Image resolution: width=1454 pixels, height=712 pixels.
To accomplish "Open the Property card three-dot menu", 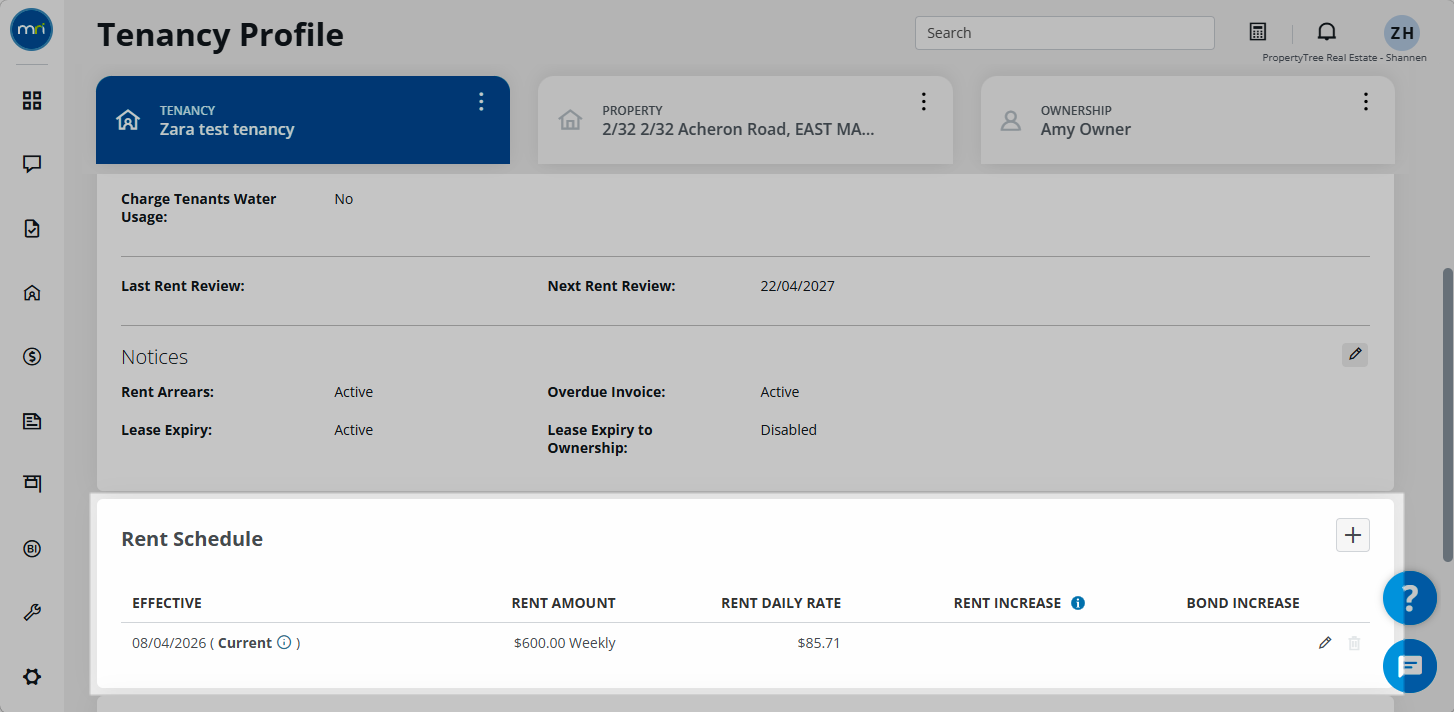I will click(924, 101).
